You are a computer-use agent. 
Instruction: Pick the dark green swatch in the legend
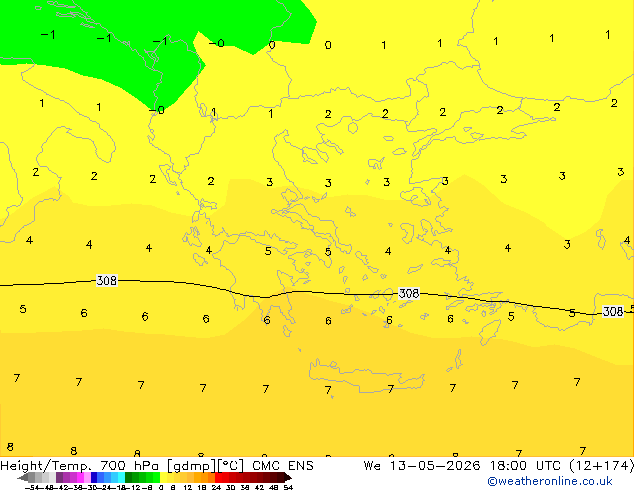click(x=129, y=477)
